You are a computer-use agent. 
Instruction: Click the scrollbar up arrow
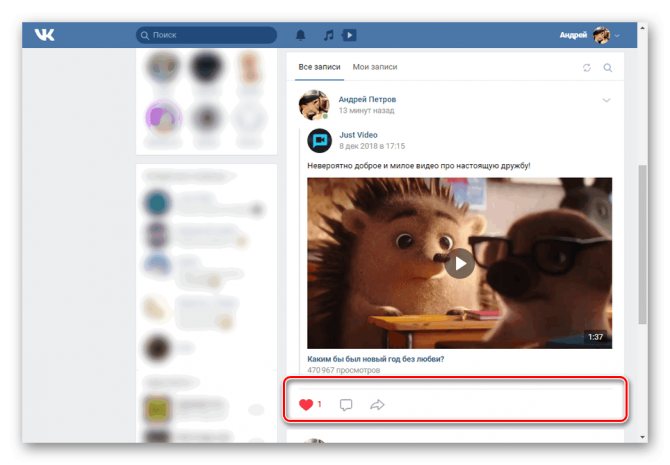click(642, 28)
